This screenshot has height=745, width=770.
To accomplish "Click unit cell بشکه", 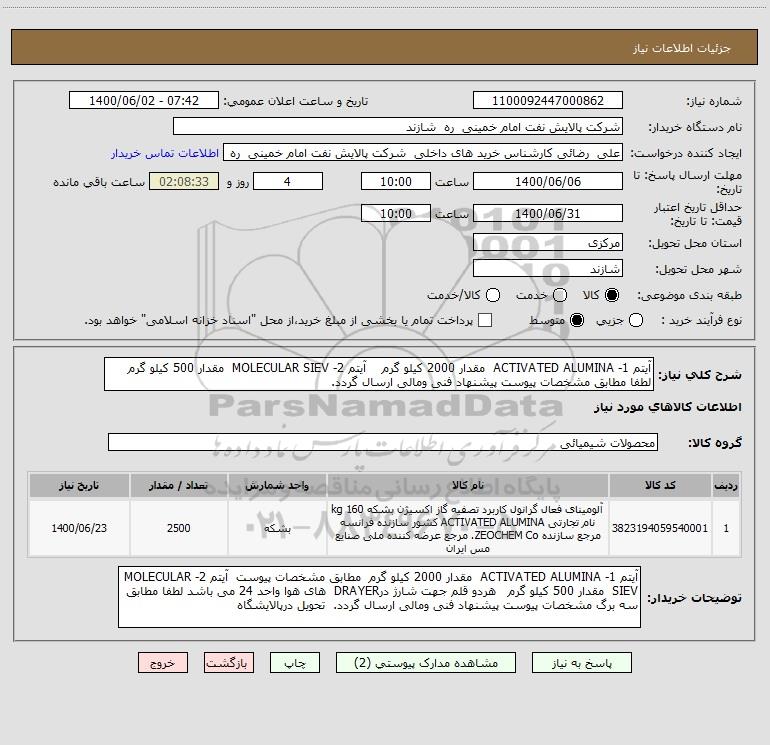I will coord(277,528).
